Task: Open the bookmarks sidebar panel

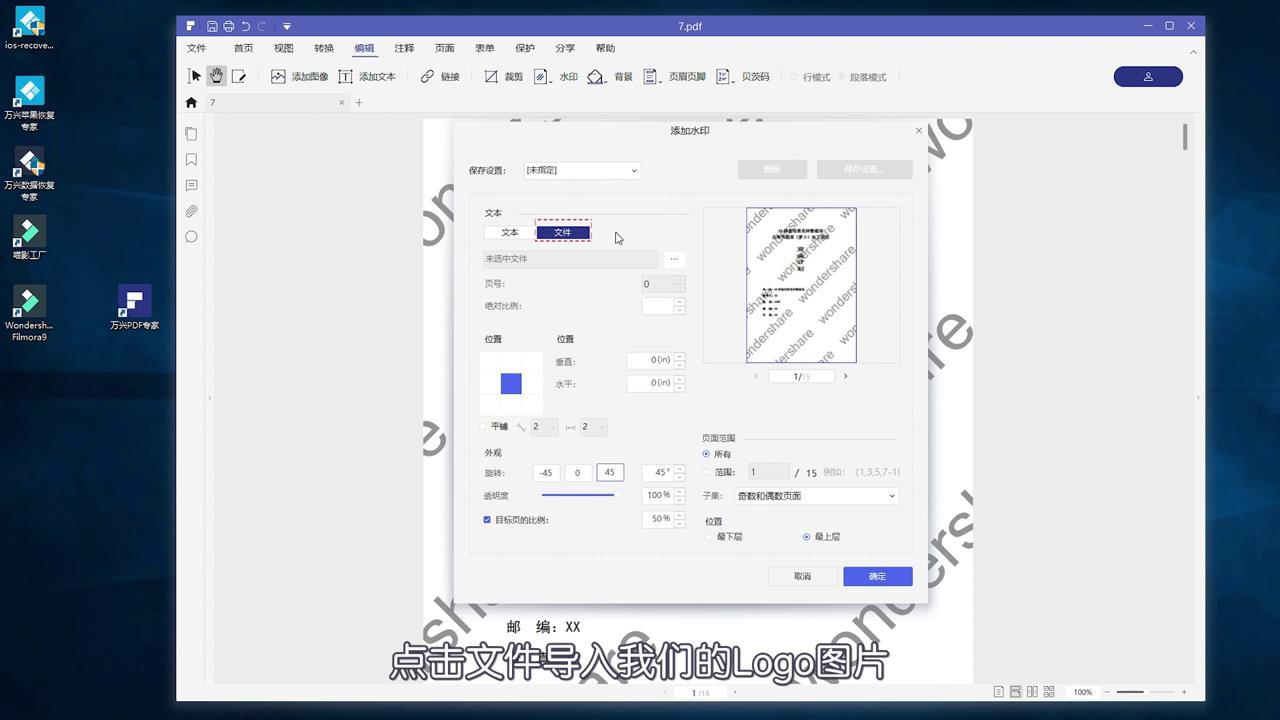Action: (x=191, y=160)
